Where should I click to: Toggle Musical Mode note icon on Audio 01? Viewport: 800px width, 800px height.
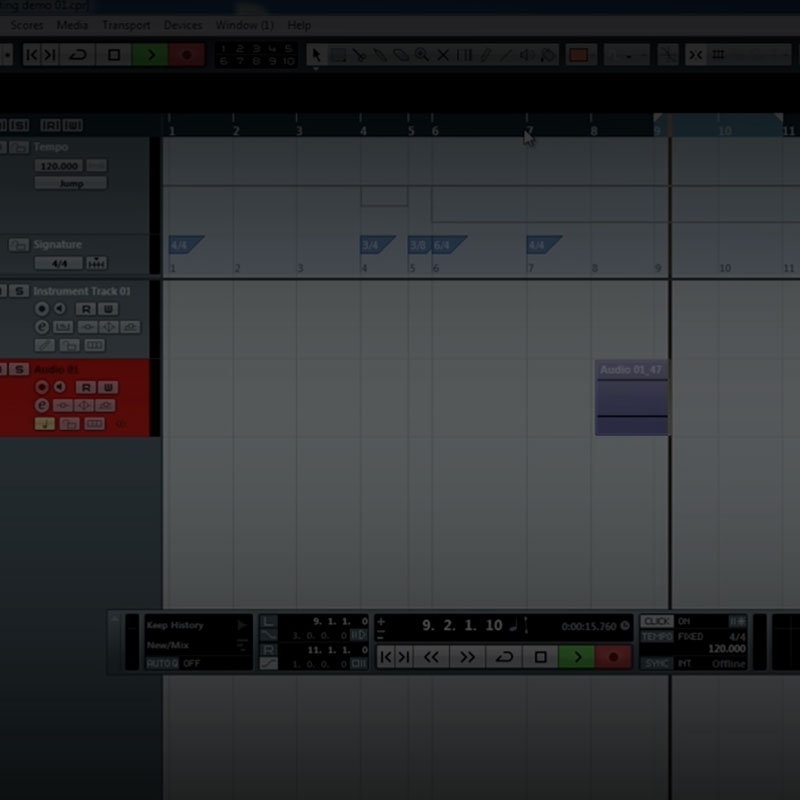[44, 424]
